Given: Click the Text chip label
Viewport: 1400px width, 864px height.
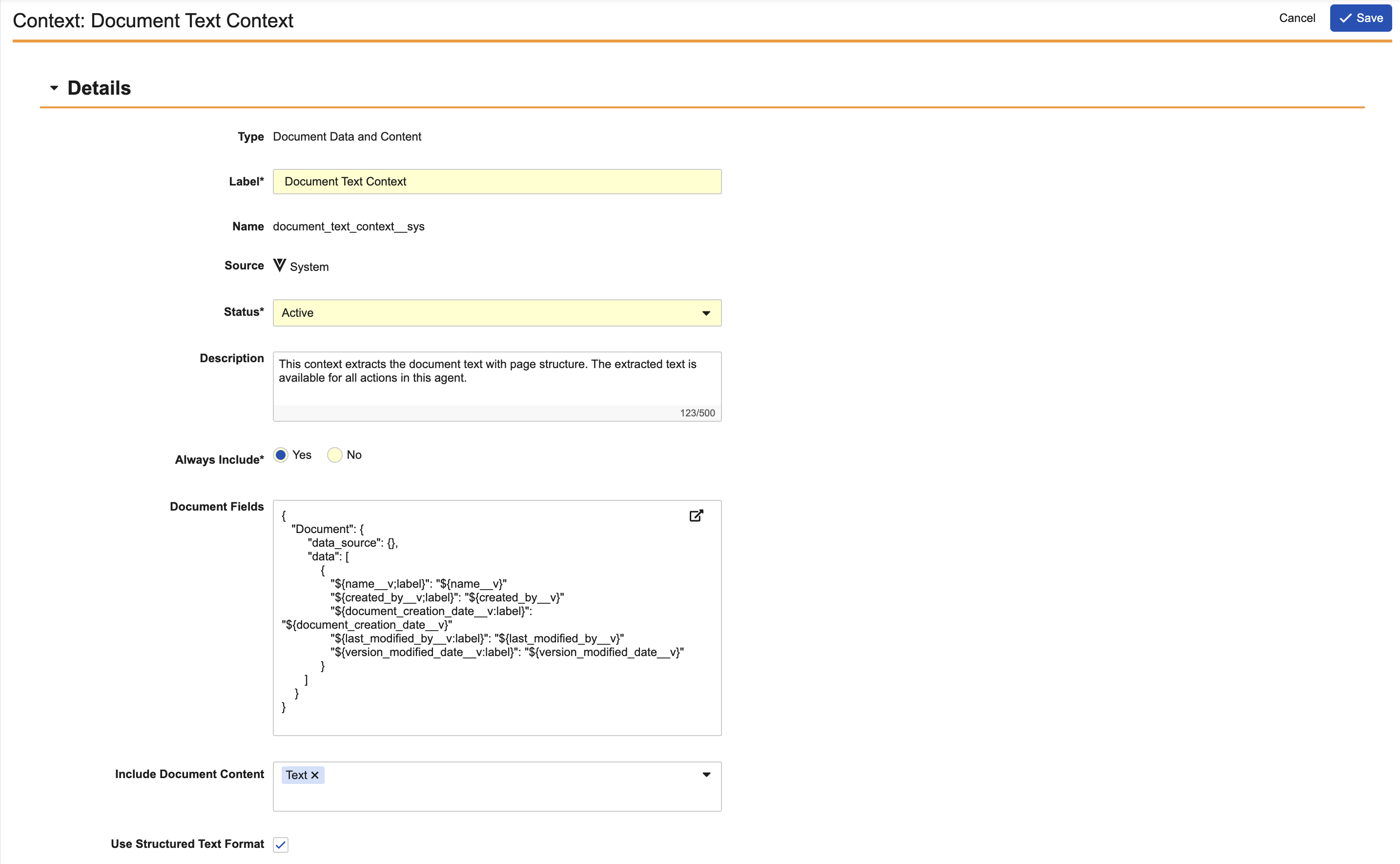Looking at the screenshot, I should [x=297, y=775].
